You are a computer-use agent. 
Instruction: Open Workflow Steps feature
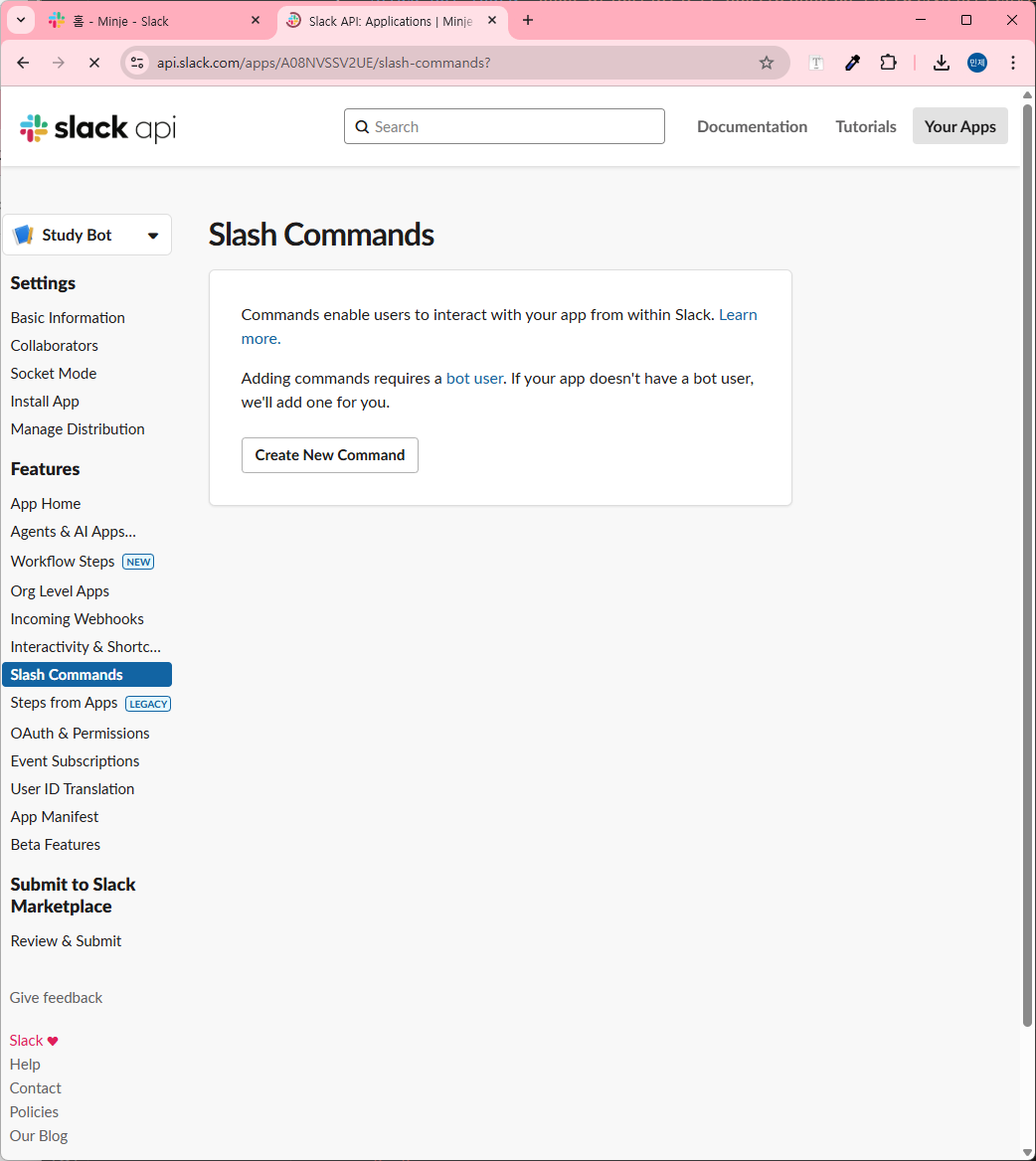pyautogui.click(x=63, y=562)
